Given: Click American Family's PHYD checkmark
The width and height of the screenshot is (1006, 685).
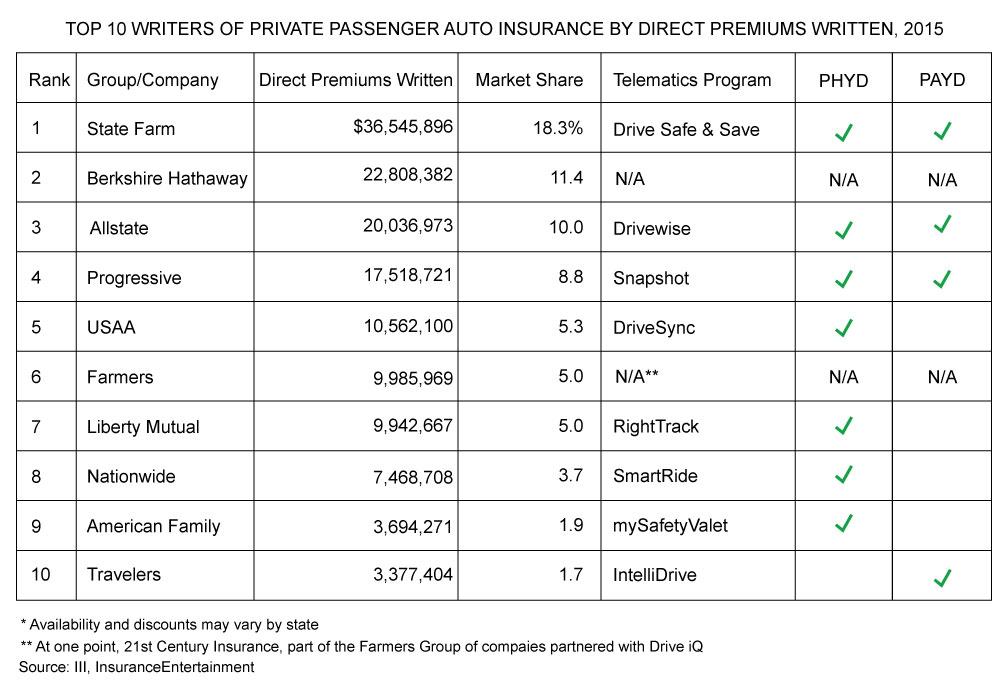Looking at the screenshot, I should (x=843, y=523).
